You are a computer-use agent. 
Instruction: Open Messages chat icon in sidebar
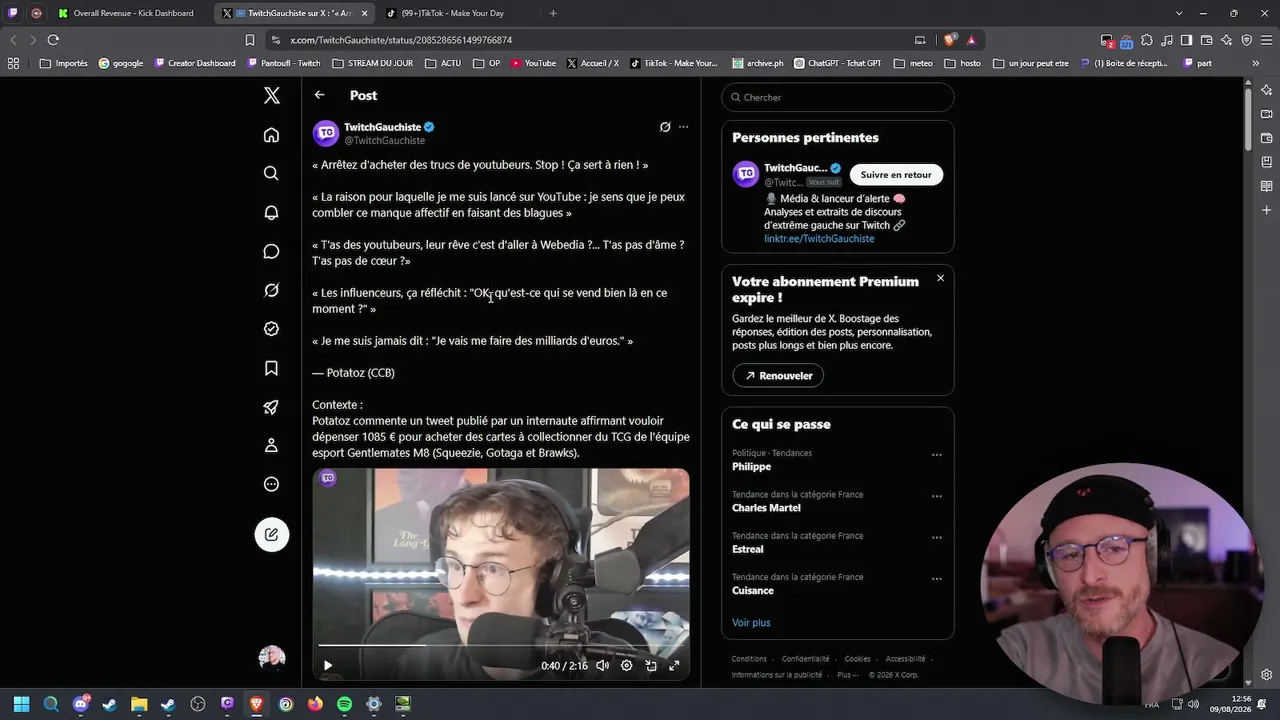coord(271,251)
